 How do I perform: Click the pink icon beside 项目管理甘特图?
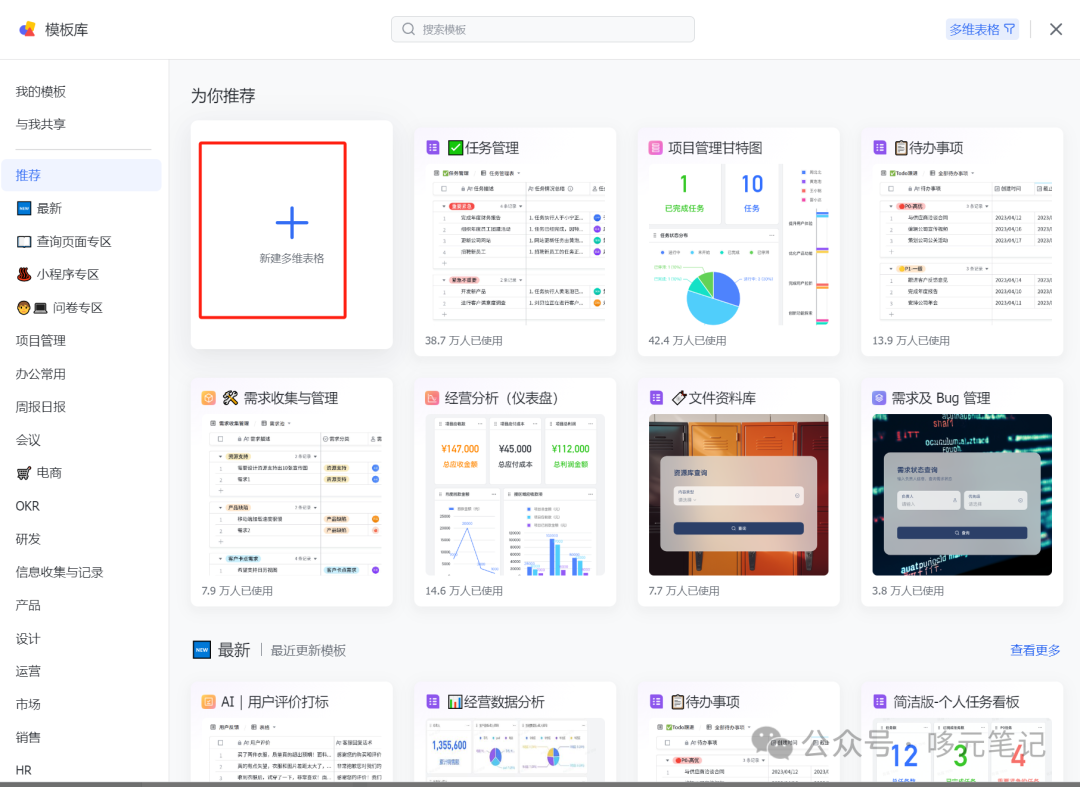tap(656, 147)
